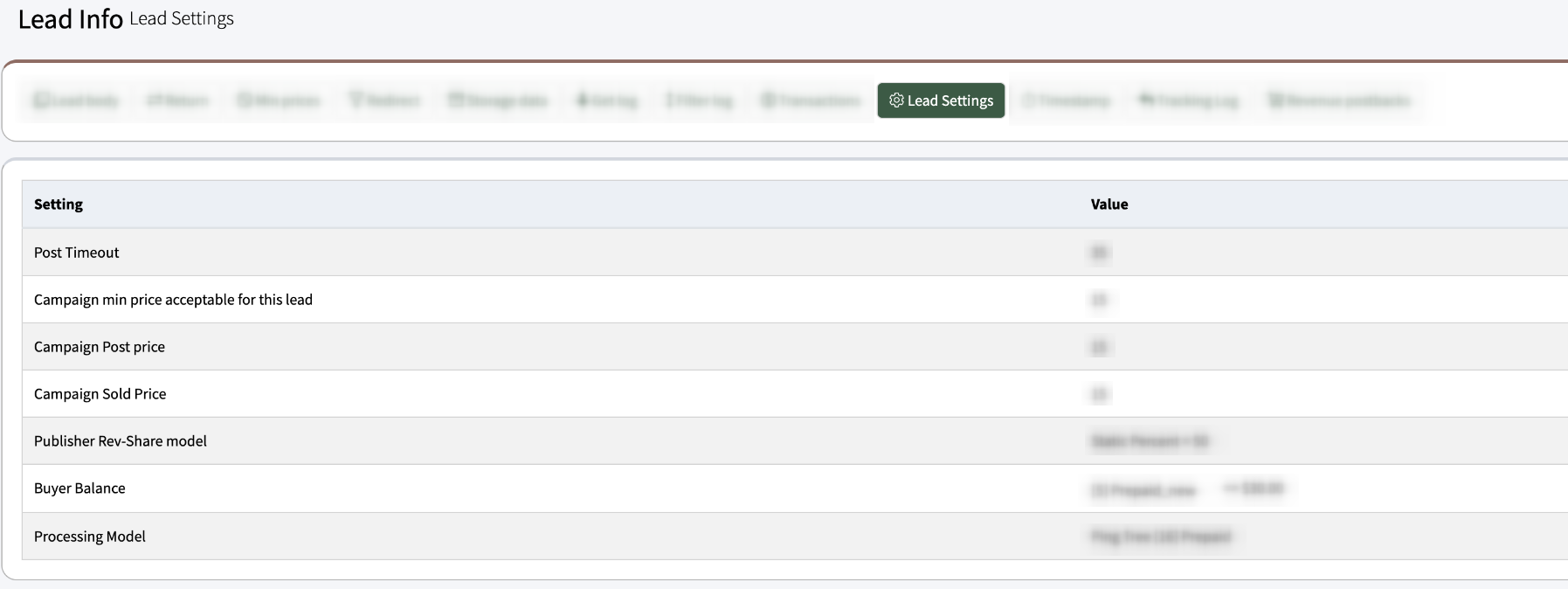Click the Campaign Sold Price row label
1568x589 pixels.
pos(100,394)
